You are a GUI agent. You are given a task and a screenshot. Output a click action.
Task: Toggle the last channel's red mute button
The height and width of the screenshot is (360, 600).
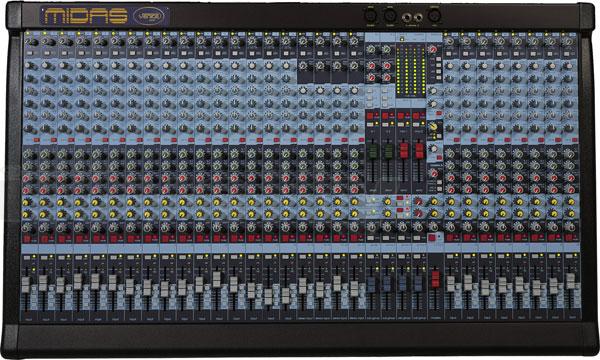pyautogui.click(x=569, y=238)
